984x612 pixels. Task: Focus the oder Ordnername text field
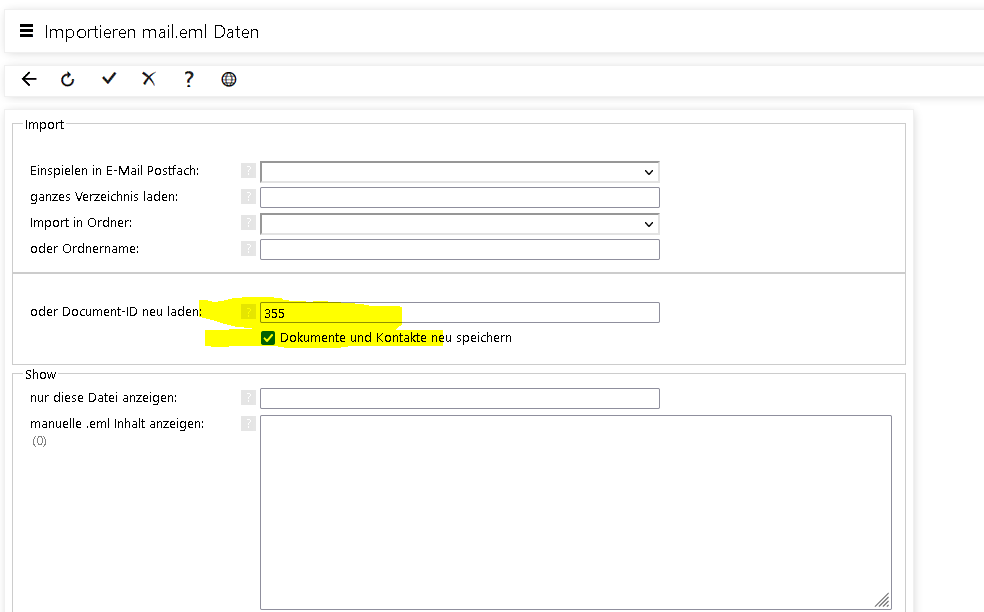[x=459, y=249]
